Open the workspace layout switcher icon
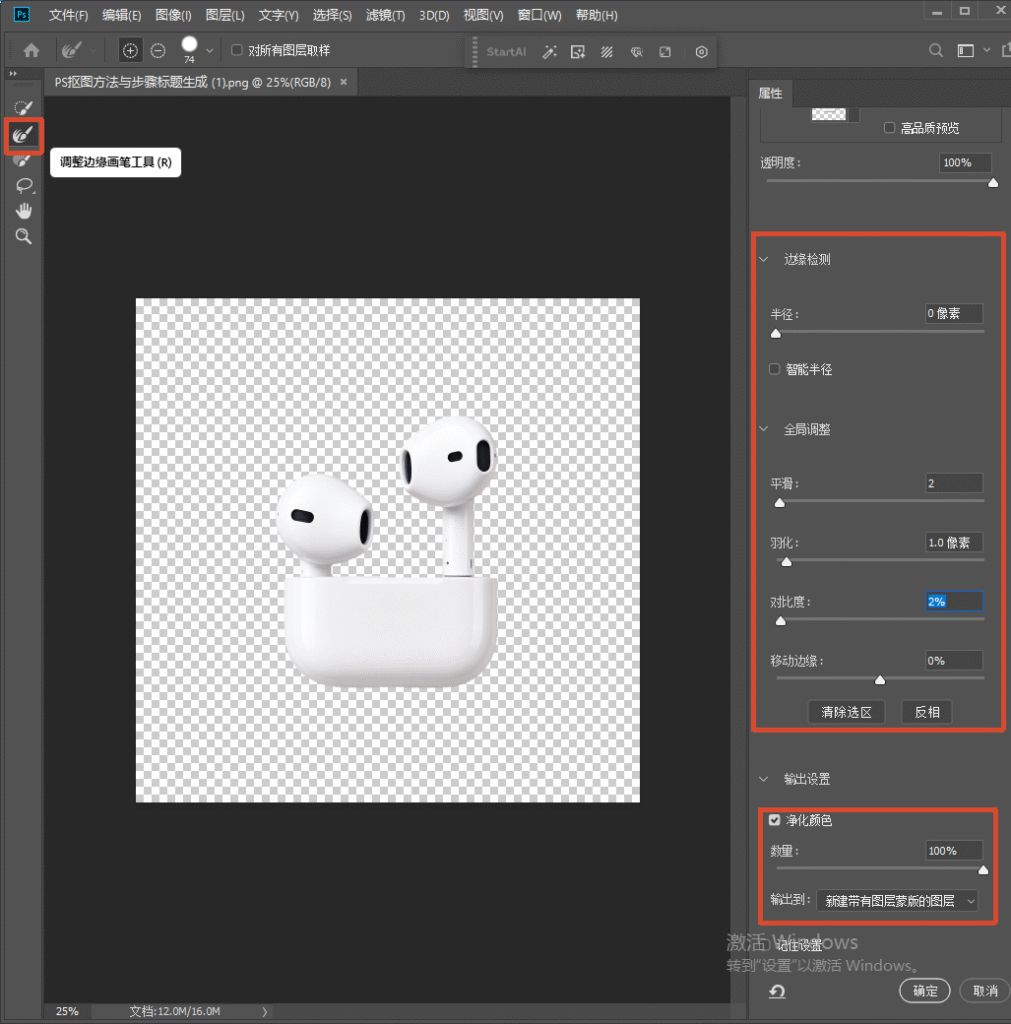Screen dimensions: 1011x1024 (966, 50)
